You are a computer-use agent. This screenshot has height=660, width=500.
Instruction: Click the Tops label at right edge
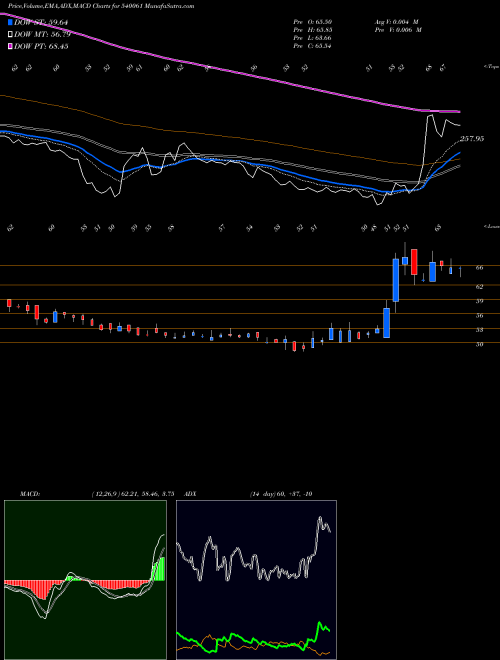[491, 67]
